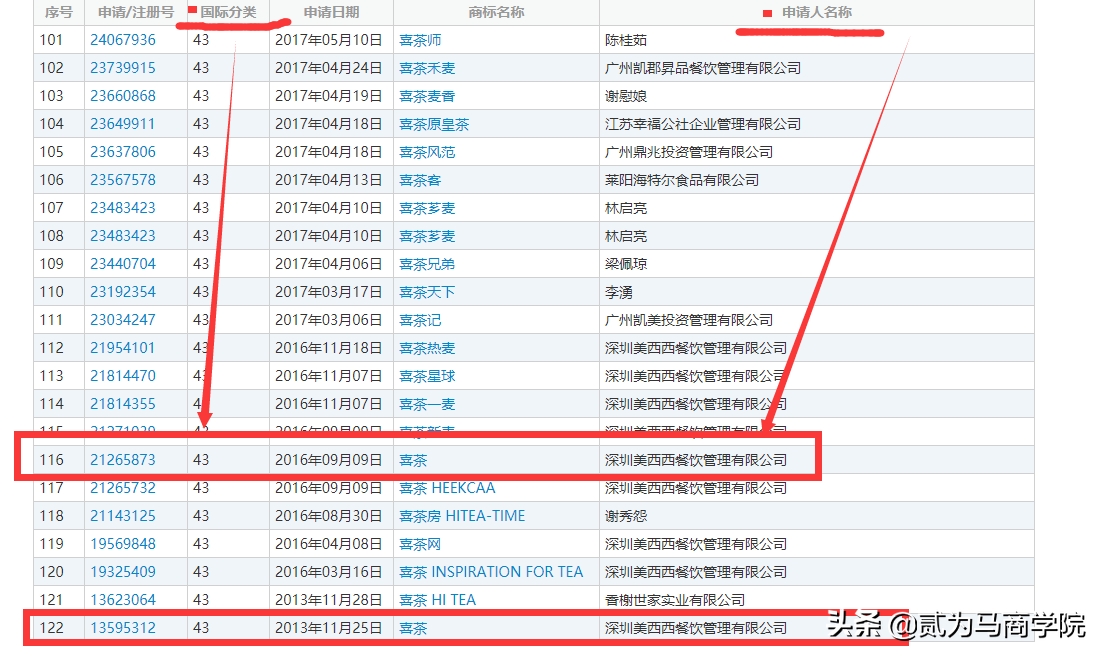Open the 喜茶原皇茶 trademark link
This screenshot has width=1105, height=658.
tap(434, 124)
